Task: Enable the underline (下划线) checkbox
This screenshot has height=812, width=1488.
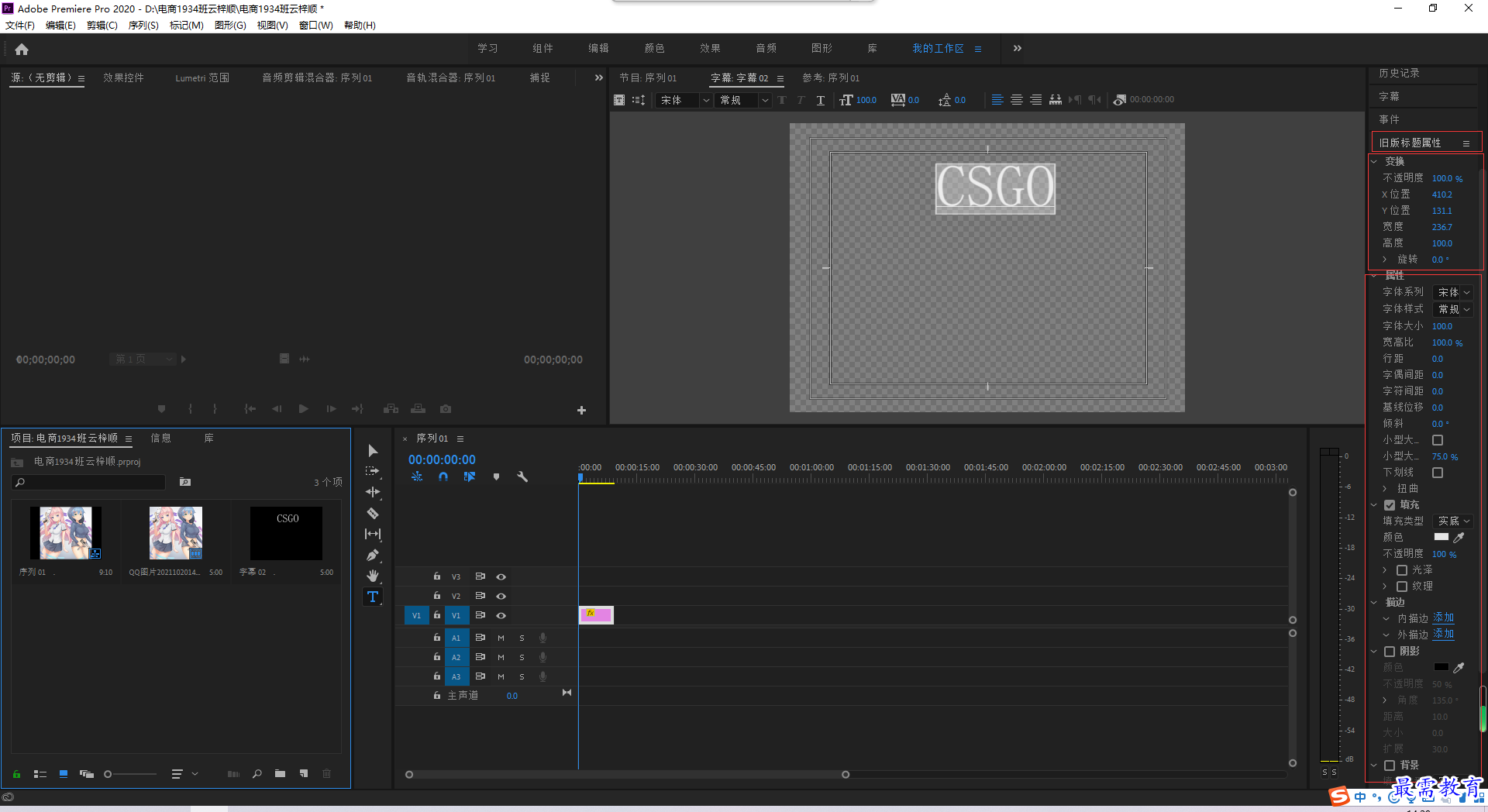Action: click(x=1438, y=473)
